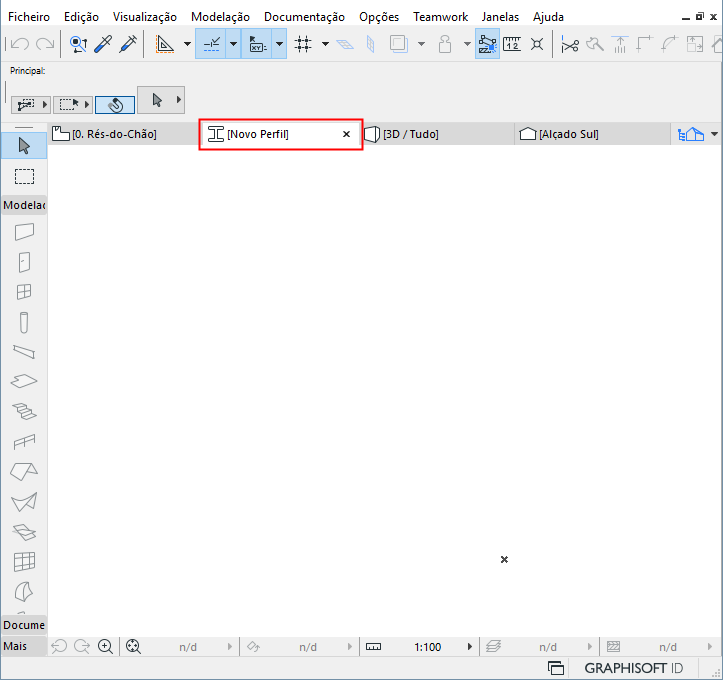Select the Marquee tool in the toolbox
The width and height of the screenshot is (723, 680).
(24, 177)
